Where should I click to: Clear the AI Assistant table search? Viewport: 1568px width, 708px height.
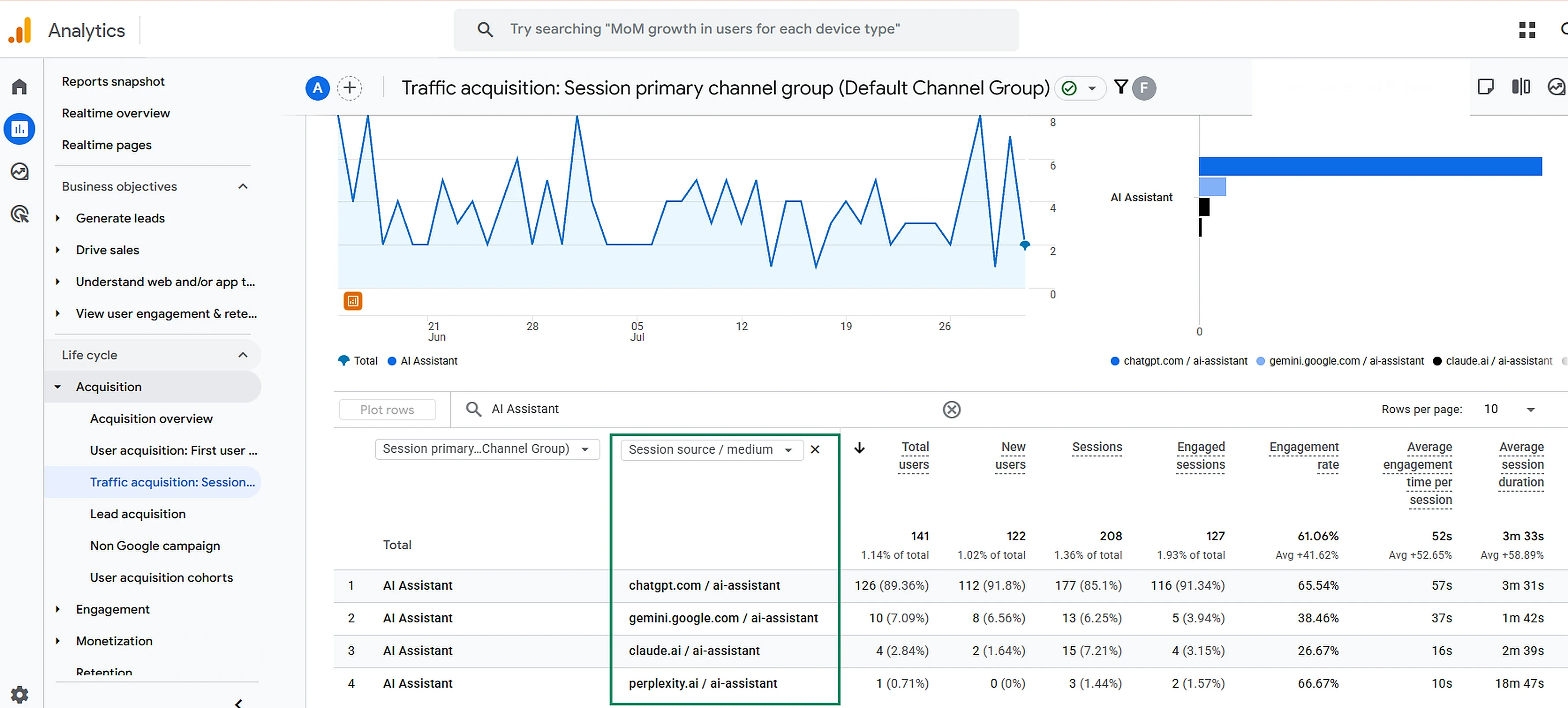click(x=951, y=410)
